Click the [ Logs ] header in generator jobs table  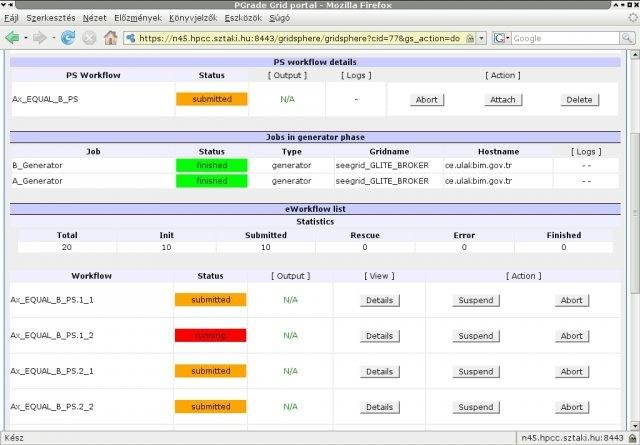[586, 151]
